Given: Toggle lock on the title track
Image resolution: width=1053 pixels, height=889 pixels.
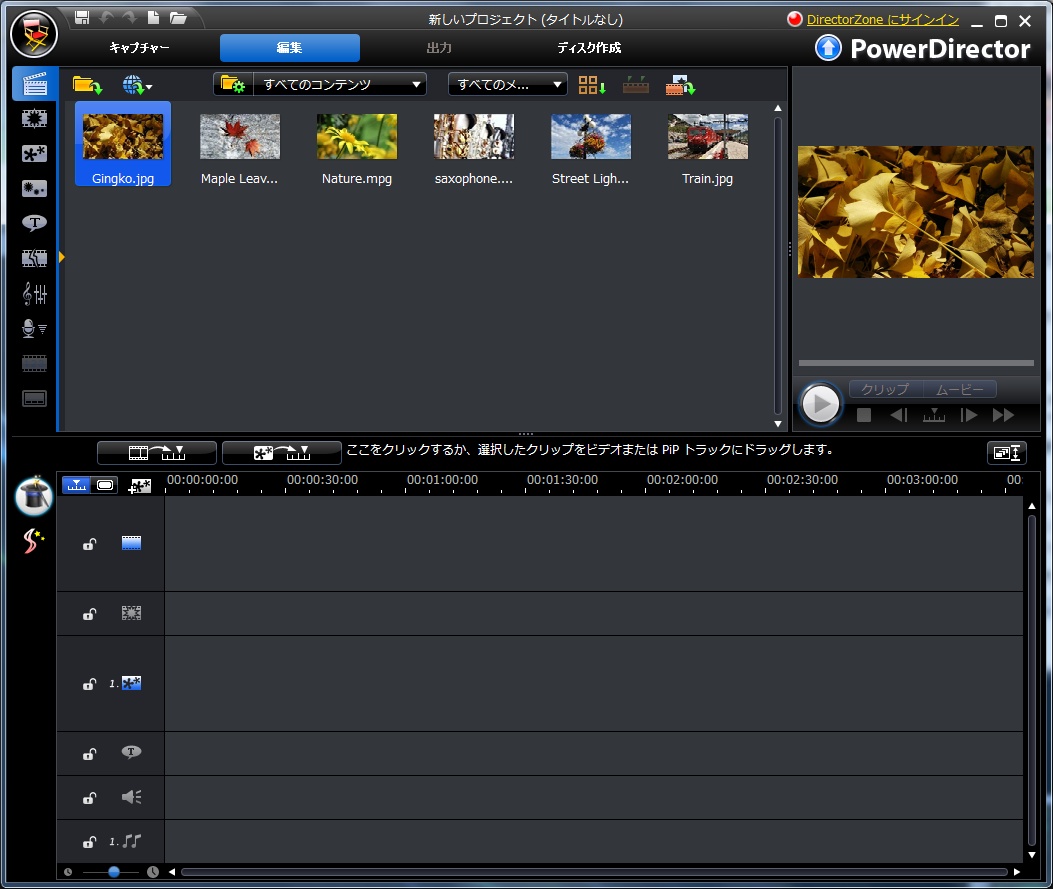Looking at the screenshot, I should click(x=89, y=754).
